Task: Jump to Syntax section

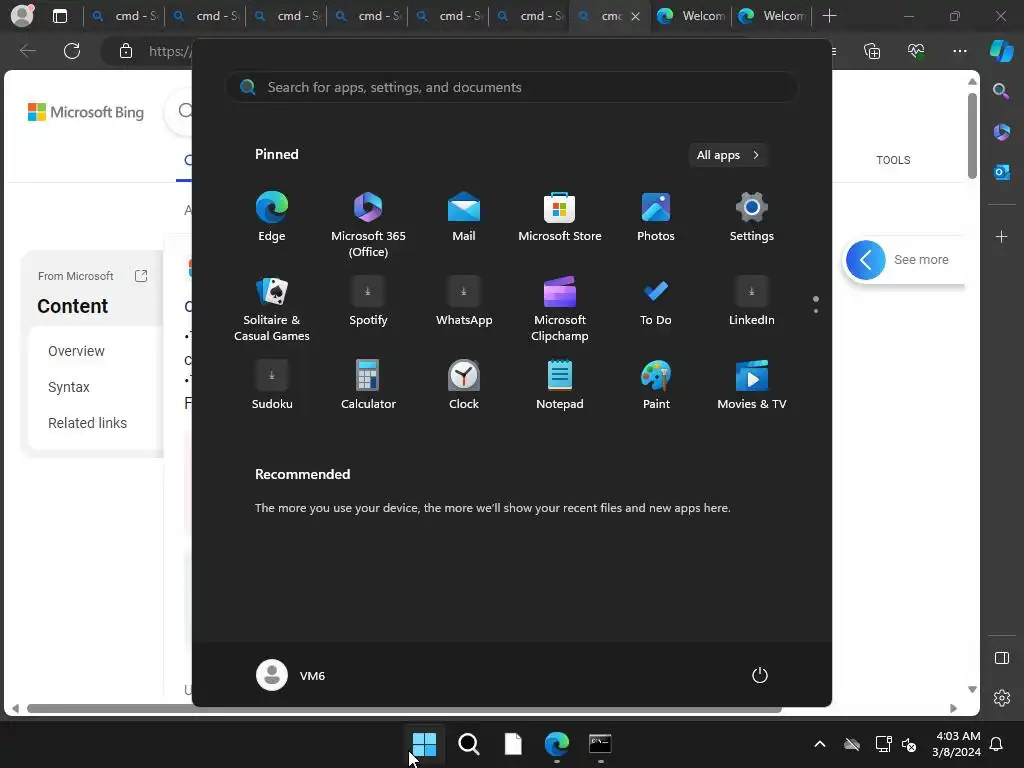Action: coord(69,387)
